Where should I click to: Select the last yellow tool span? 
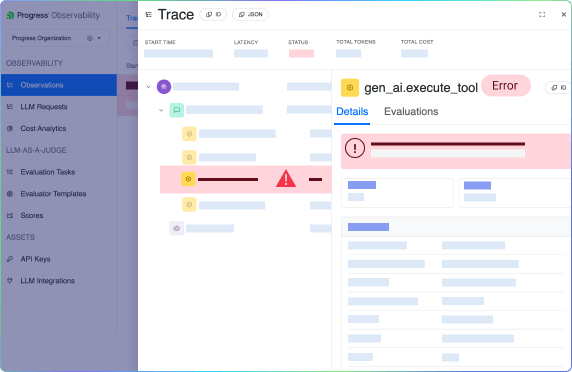click(189, 205)
